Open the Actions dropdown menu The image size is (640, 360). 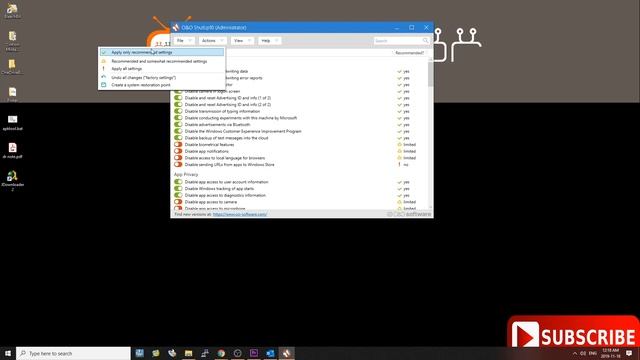212,40
